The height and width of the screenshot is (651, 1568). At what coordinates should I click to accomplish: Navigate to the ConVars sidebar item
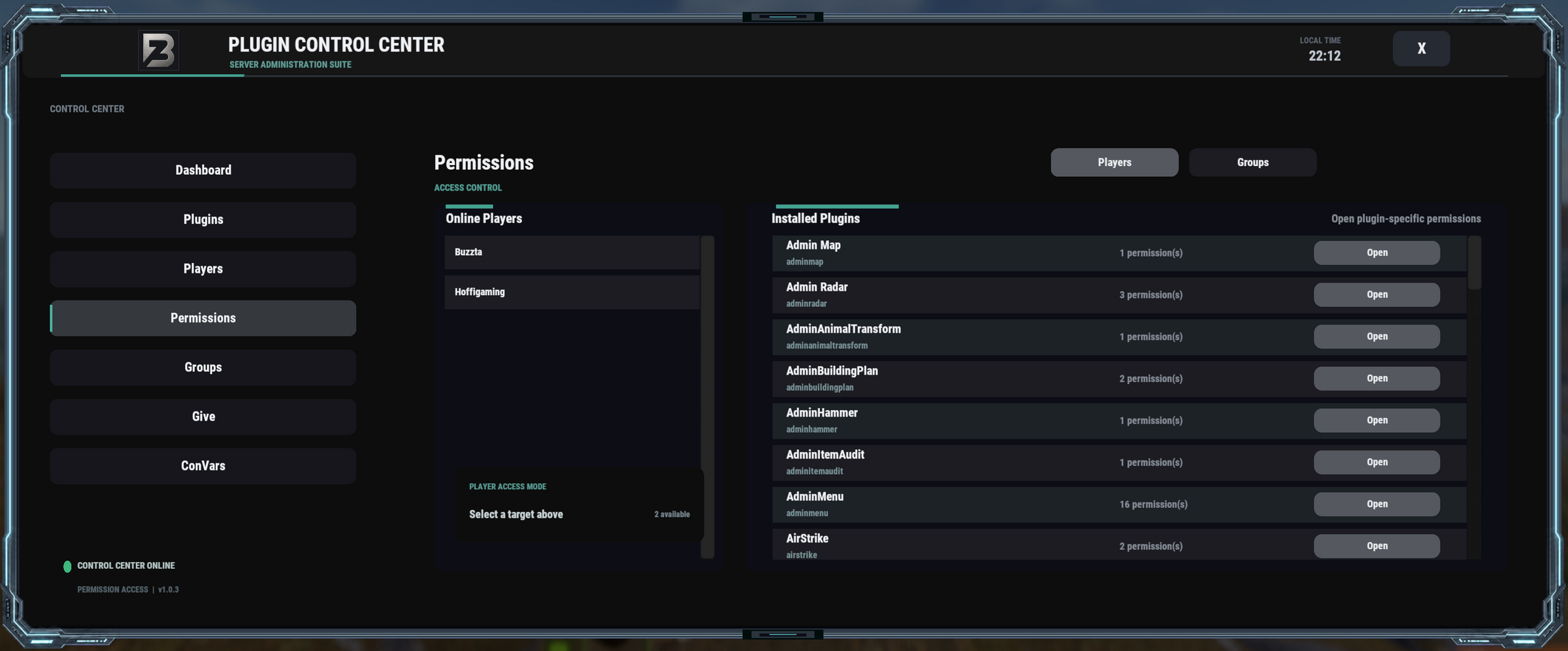pos(203,466)
